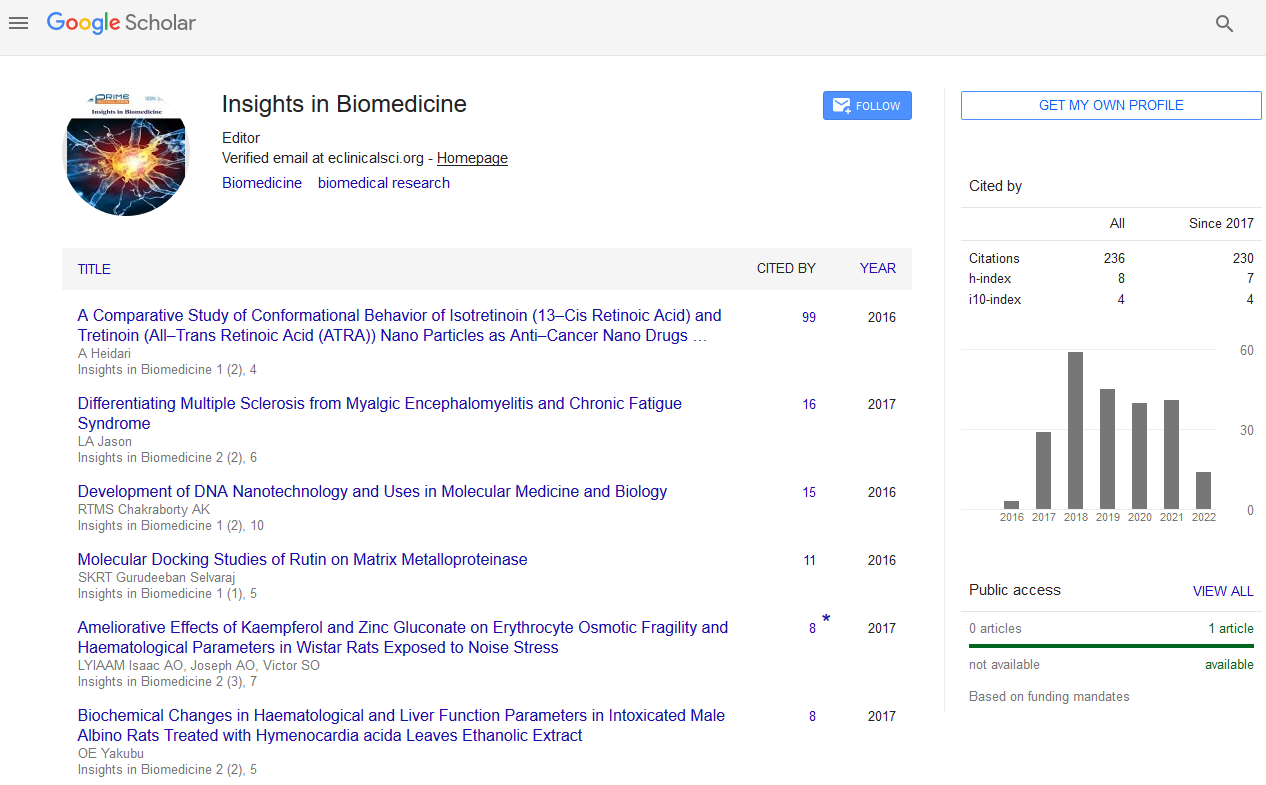The image size is (1266, 785).
Task: Open the Multiple Sclerosis differentiation article
Action: pyautogui.click(x=379, y=413)
